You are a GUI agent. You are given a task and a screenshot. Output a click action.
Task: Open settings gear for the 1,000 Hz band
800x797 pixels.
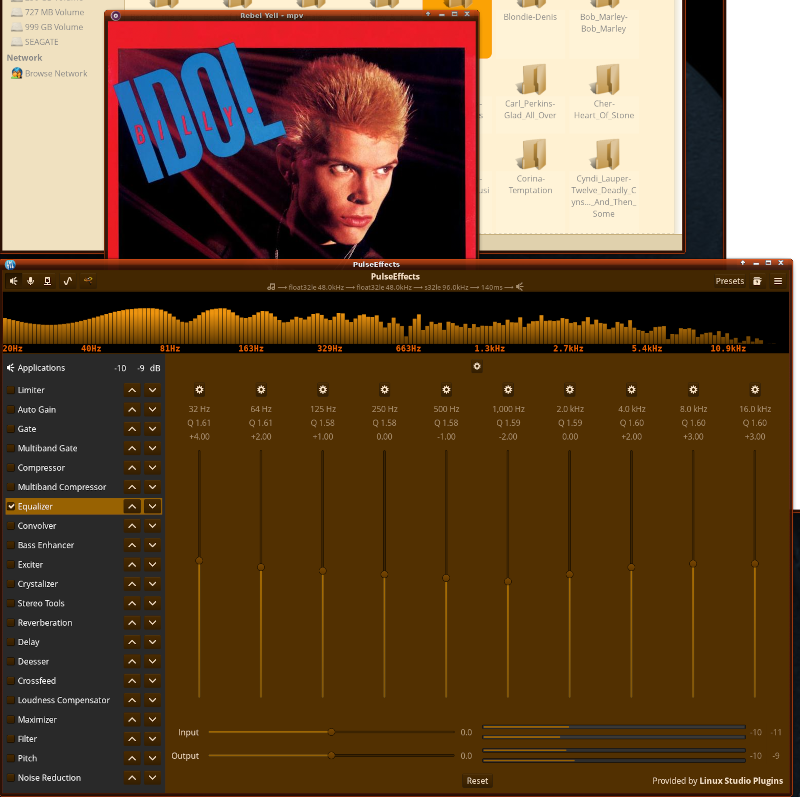pyautogui.click(x=507, y=390)
